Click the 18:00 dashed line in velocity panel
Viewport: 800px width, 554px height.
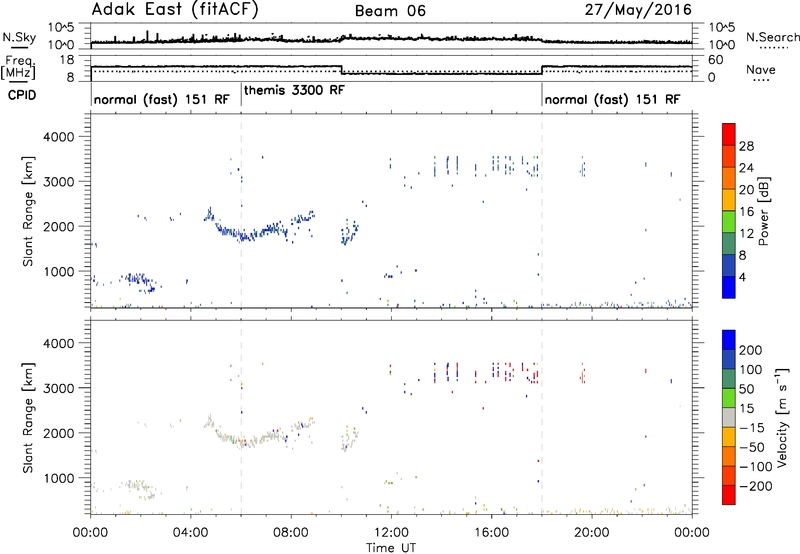[x=542, y=417]
